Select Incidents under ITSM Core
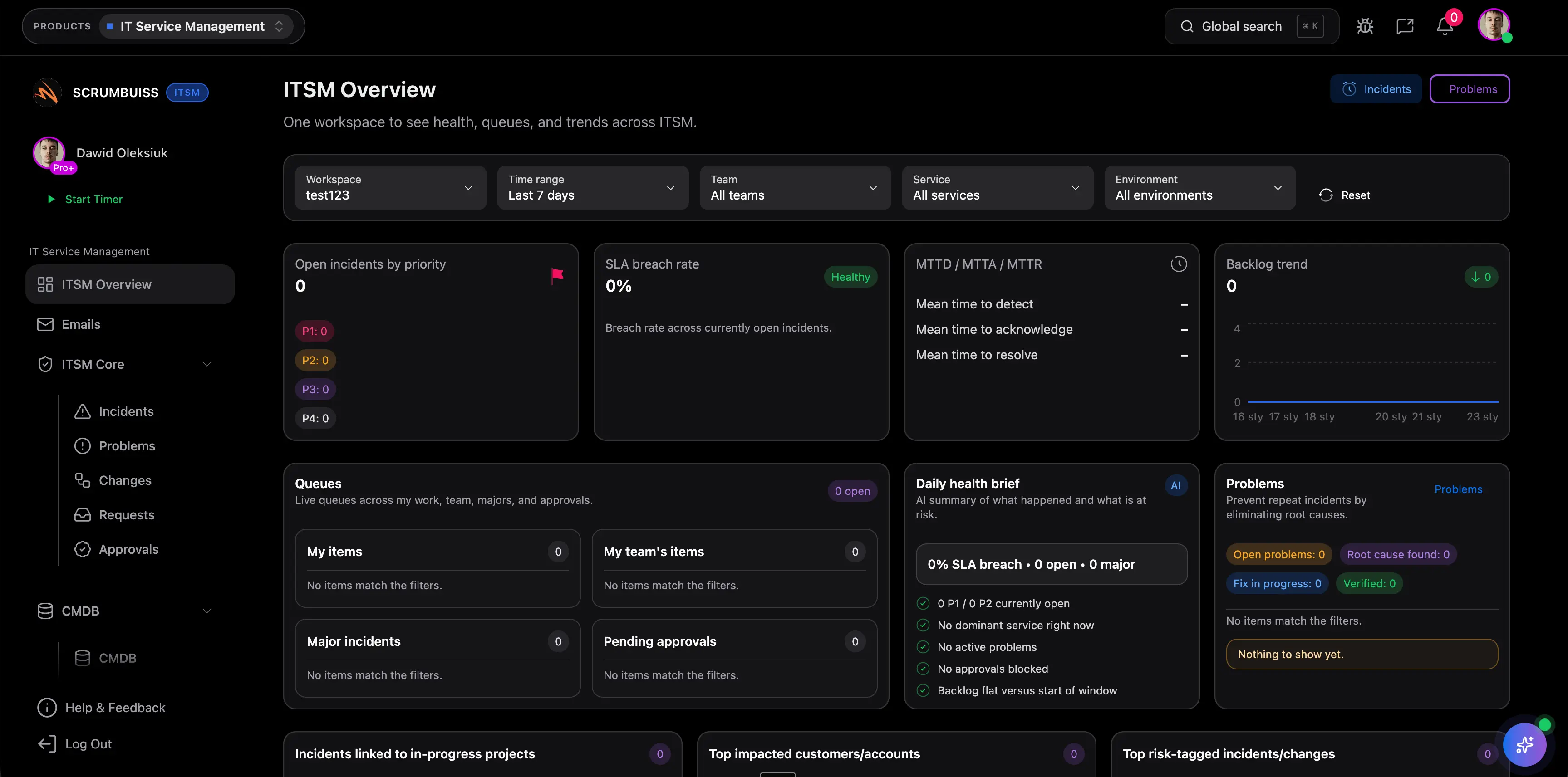 point(127,410)
